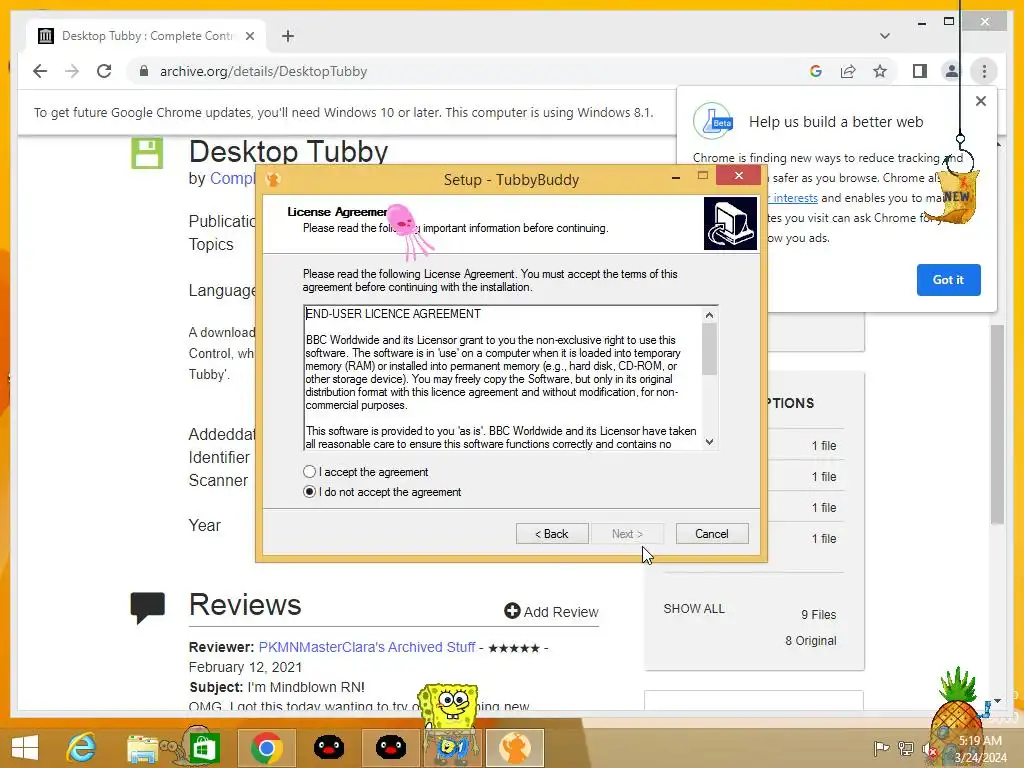Select I accept the agreement
1024x768 pixels.
coord(366,472)
